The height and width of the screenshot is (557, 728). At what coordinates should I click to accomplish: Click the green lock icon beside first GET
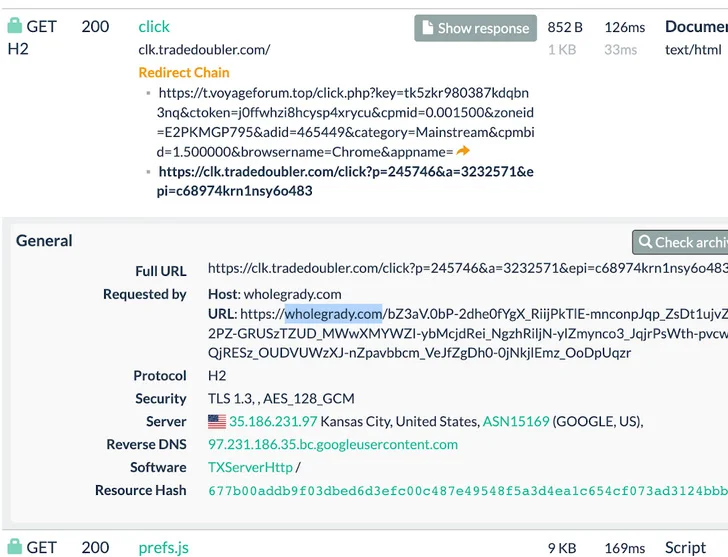point(15,26)
